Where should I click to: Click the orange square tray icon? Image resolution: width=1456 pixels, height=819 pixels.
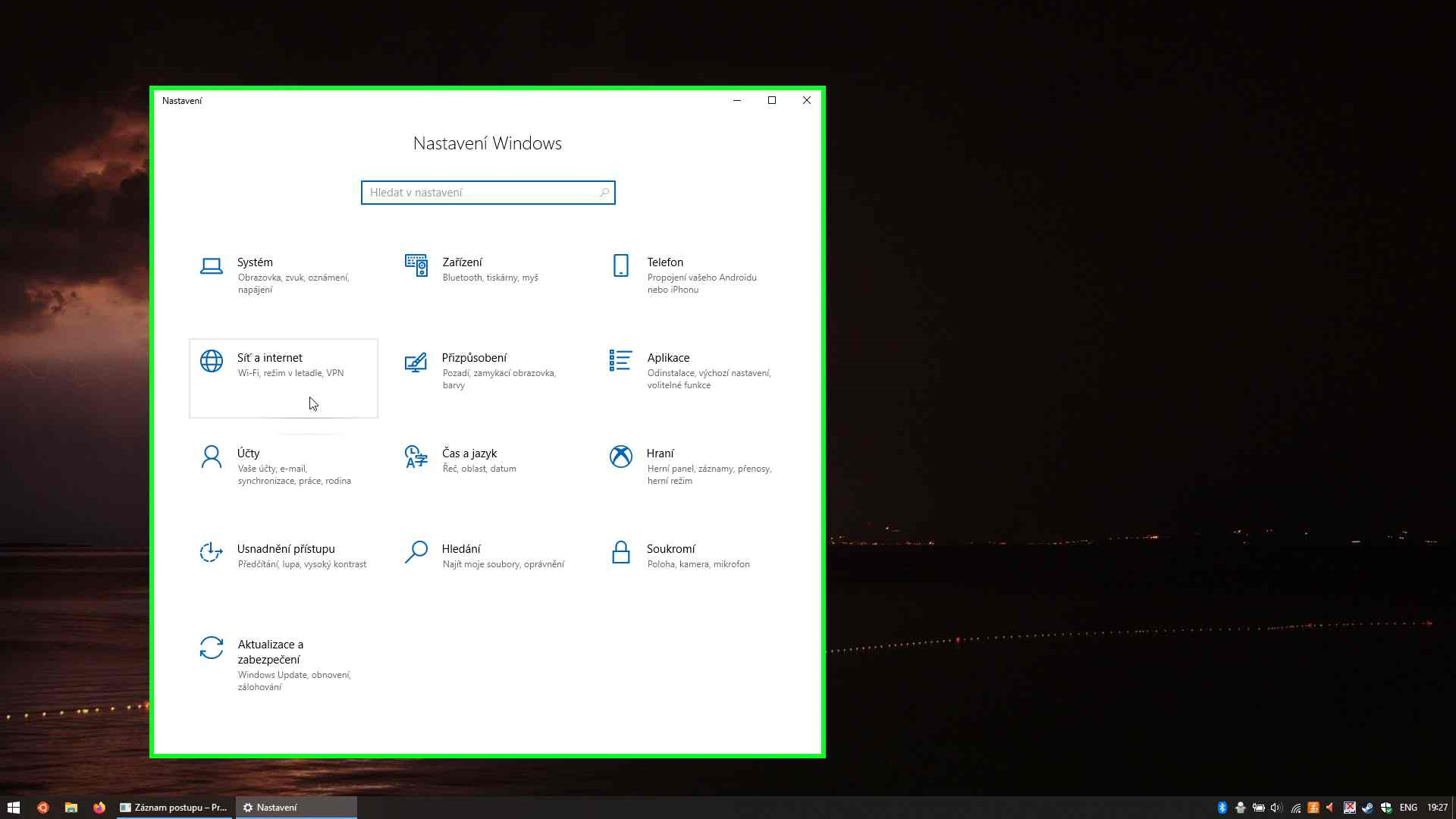(1313, 808)
